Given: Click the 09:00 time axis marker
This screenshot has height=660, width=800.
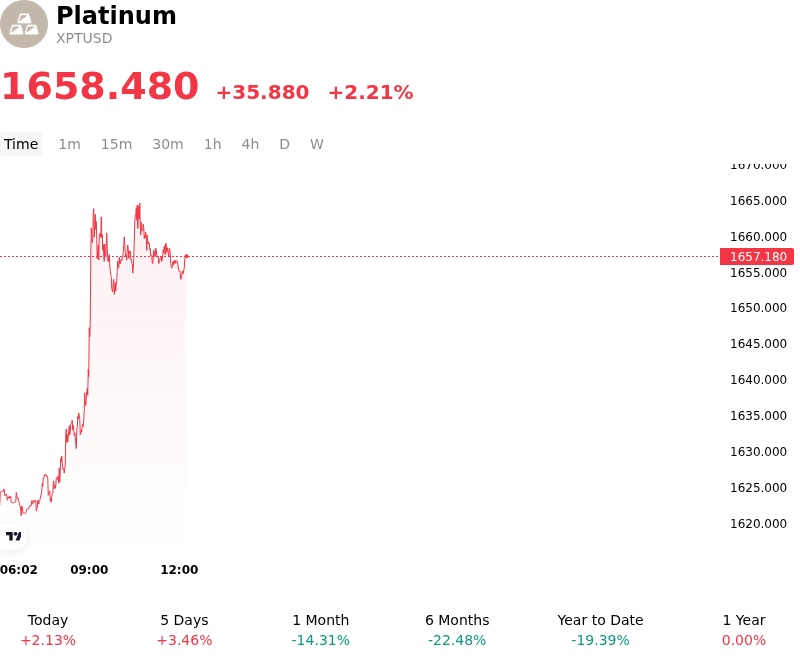Looking at the screenshot, I should 89,570.
